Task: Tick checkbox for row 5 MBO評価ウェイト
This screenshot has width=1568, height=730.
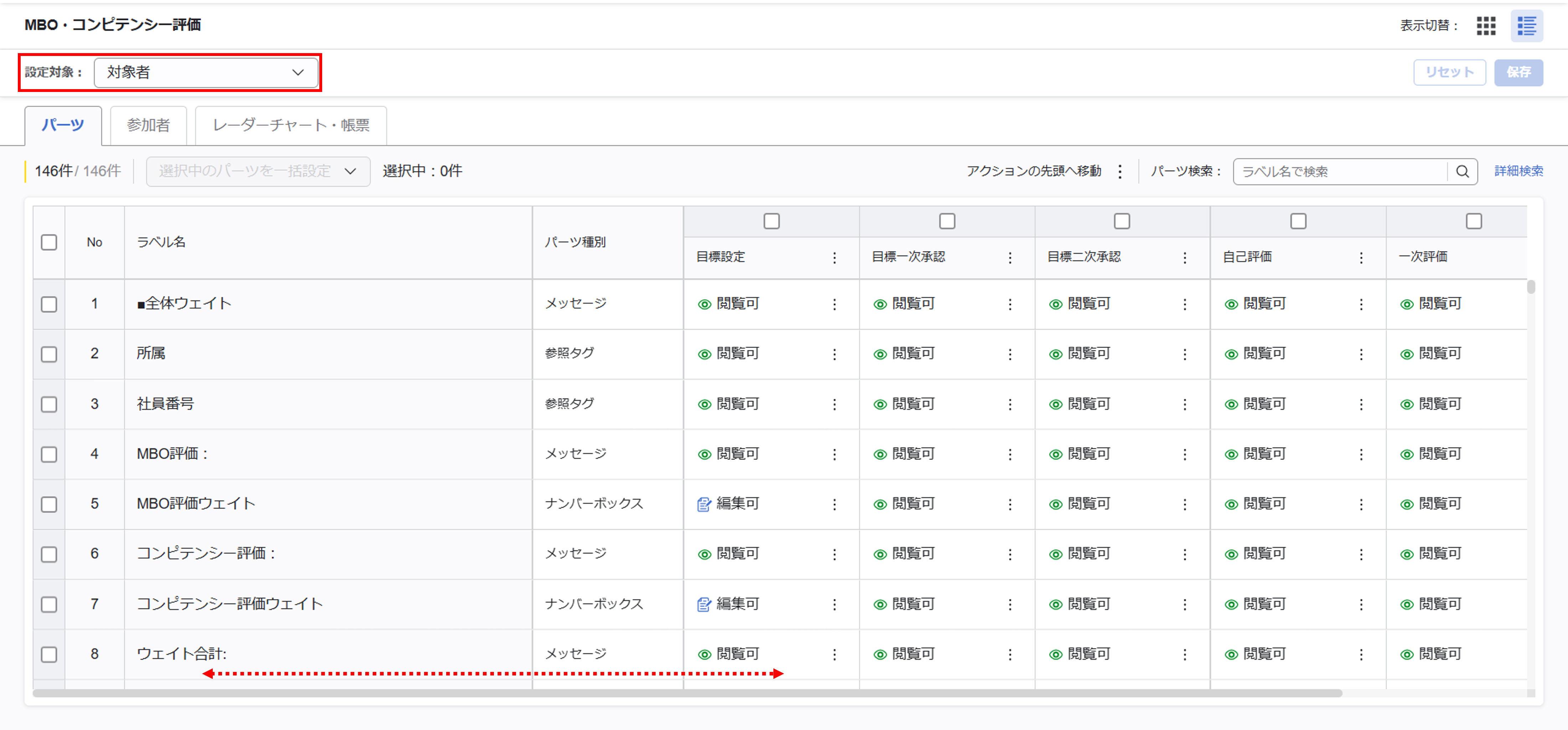Action: 49,504
